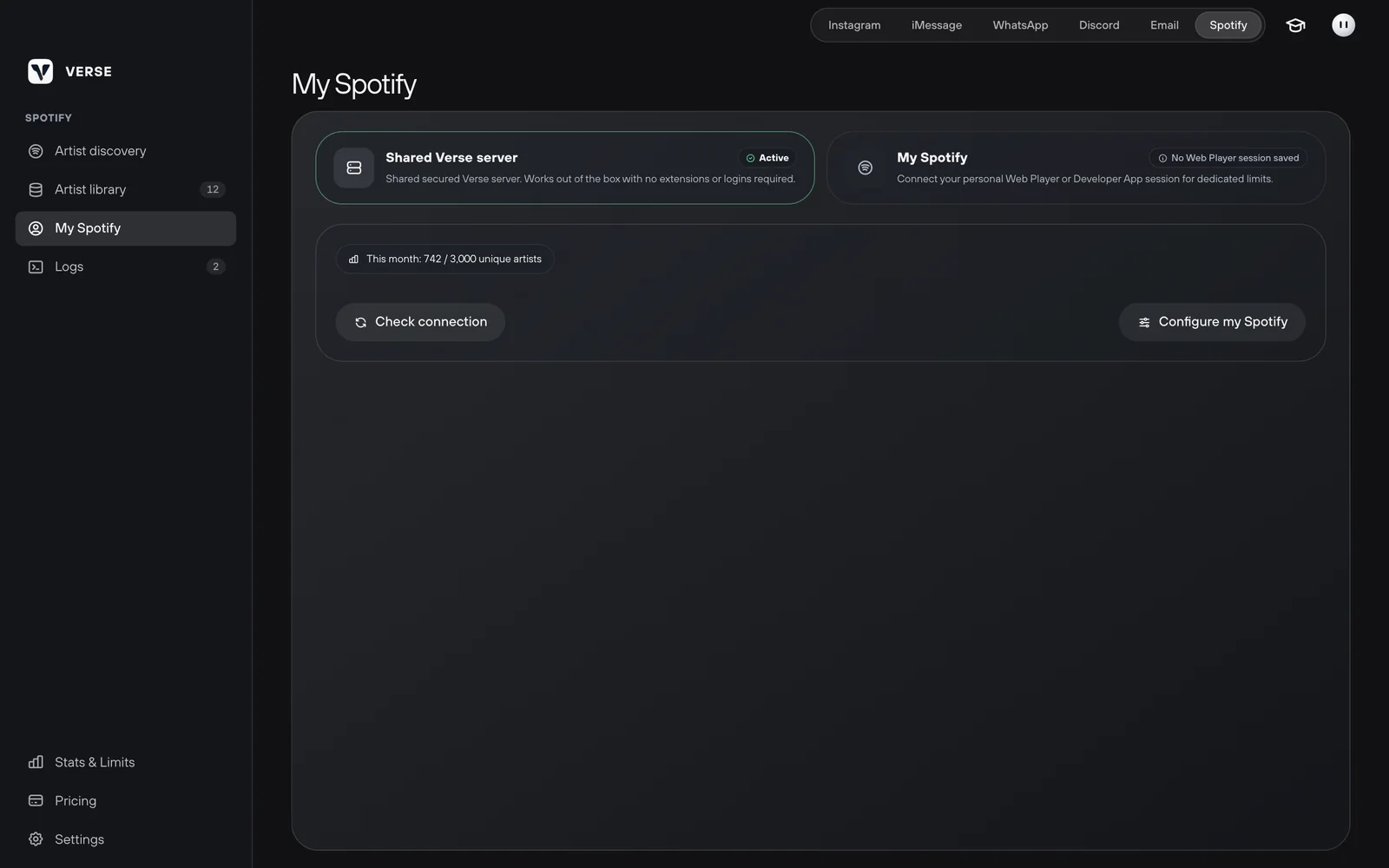Image resolution: width=1389 pixels, height=868 pixels.
Task: Click the Check connection button
Action: click(x=420, y=322)
